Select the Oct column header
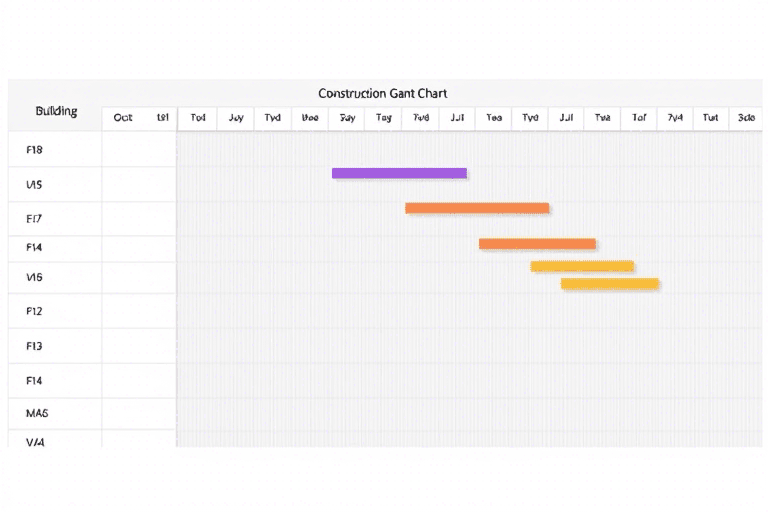Image resolution: width=768 pixels, height=512 pixels. tap(123, 118)
